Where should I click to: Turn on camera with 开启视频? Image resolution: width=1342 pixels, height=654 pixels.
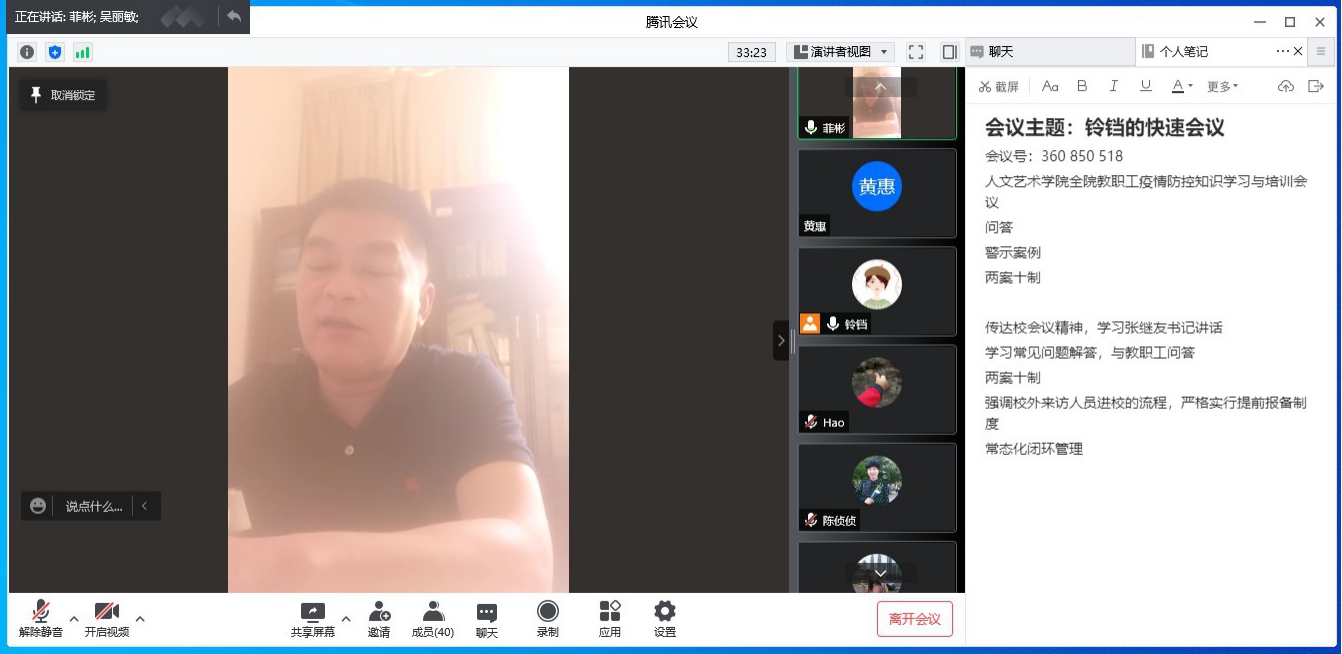[106, 612]
